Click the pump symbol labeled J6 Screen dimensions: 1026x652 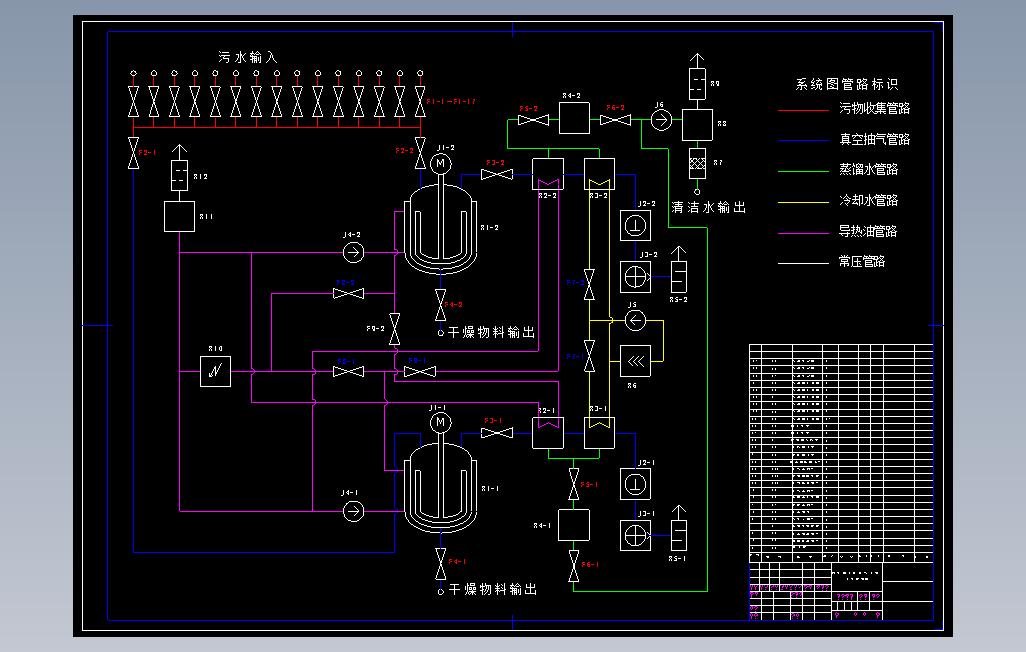tap(662, 120)
